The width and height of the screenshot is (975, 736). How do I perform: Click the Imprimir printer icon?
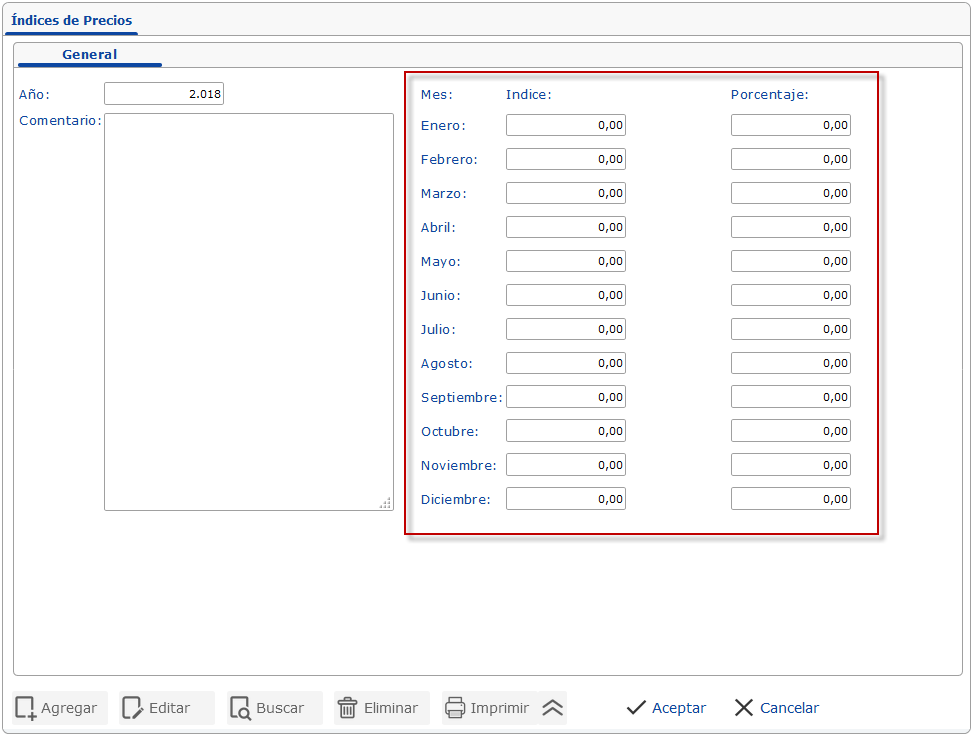[x=455, y=708]
